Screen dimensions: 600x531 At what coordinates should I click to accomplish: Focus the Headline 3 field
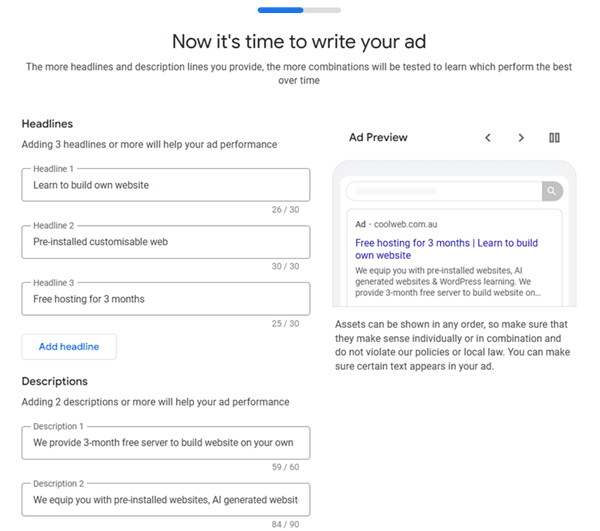pos(166,299)
